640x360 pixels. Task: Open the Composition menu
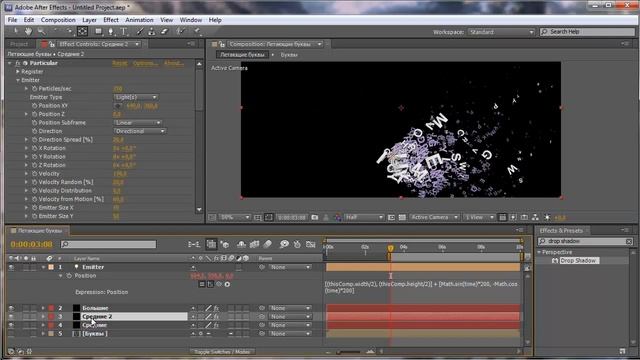[58, 20]
